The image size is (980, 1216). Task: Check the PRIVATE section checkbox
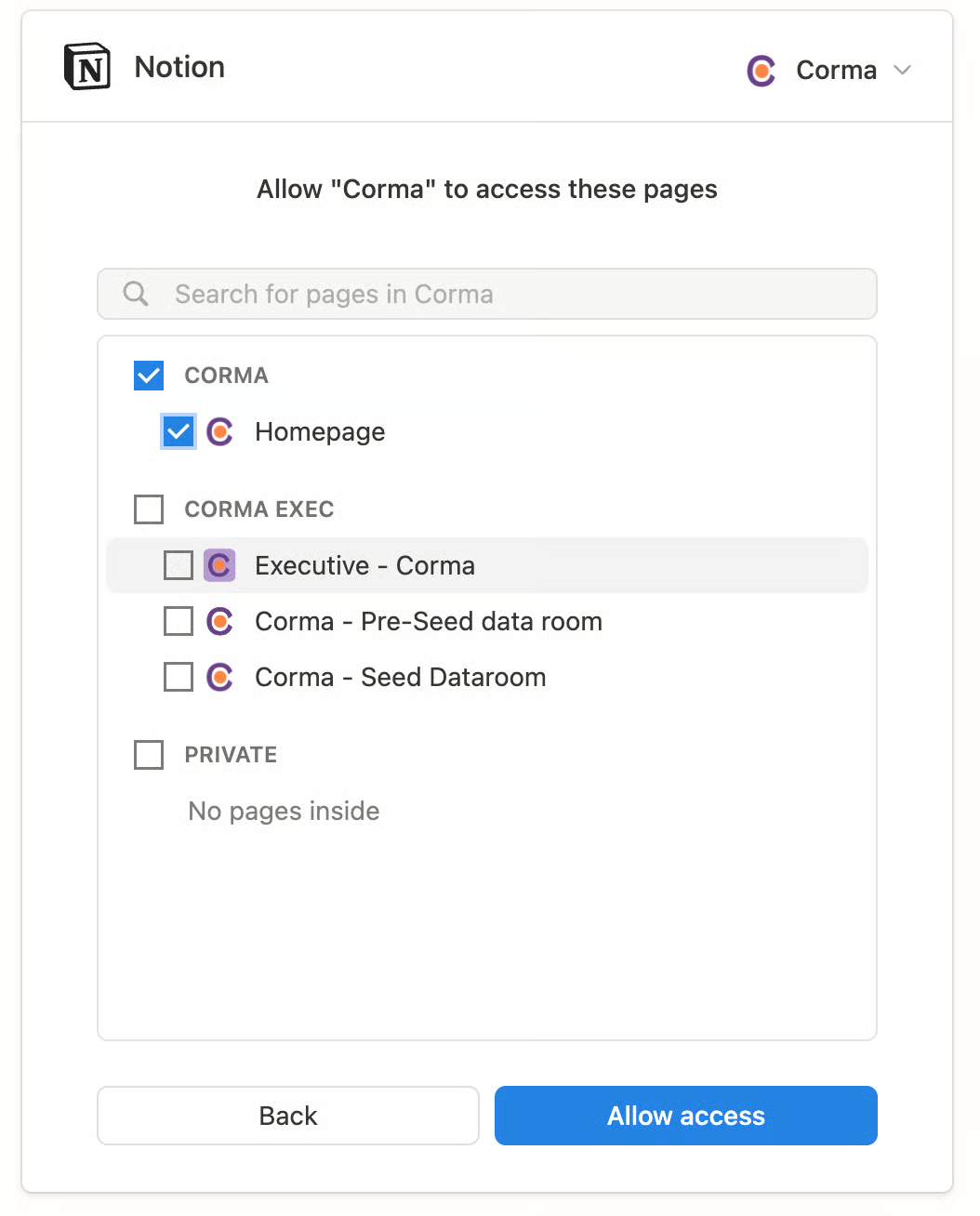[x=149, y=755]
